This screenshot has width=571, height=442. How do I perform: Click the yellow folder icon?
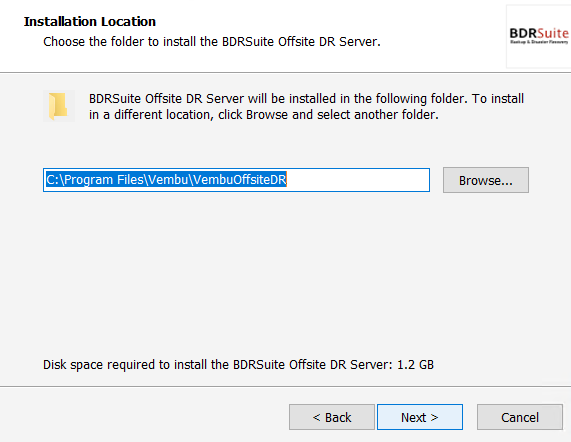(59, 106)
